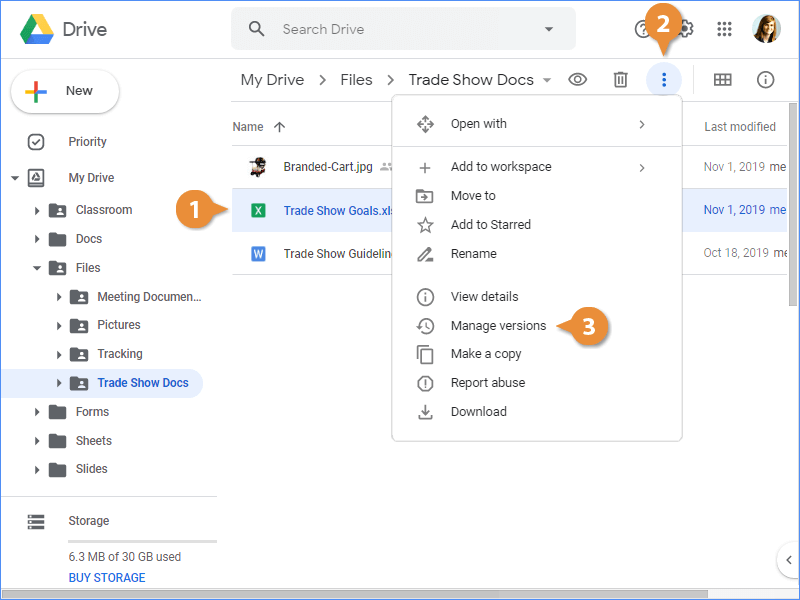Open the Trade Show Guidelines Word file
This screenshot has width=800, height=600.
pyautogui.click(x=330, y=254)
